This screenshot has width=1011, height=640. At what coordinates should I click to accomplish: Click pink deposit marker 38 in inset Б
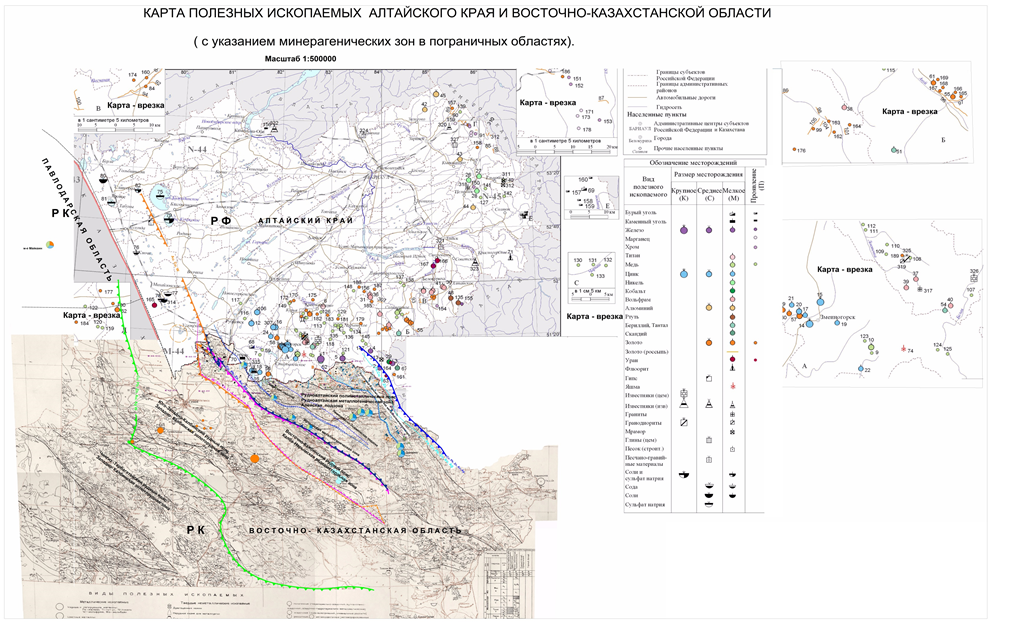pyautogui.click(x=843, y=107)
